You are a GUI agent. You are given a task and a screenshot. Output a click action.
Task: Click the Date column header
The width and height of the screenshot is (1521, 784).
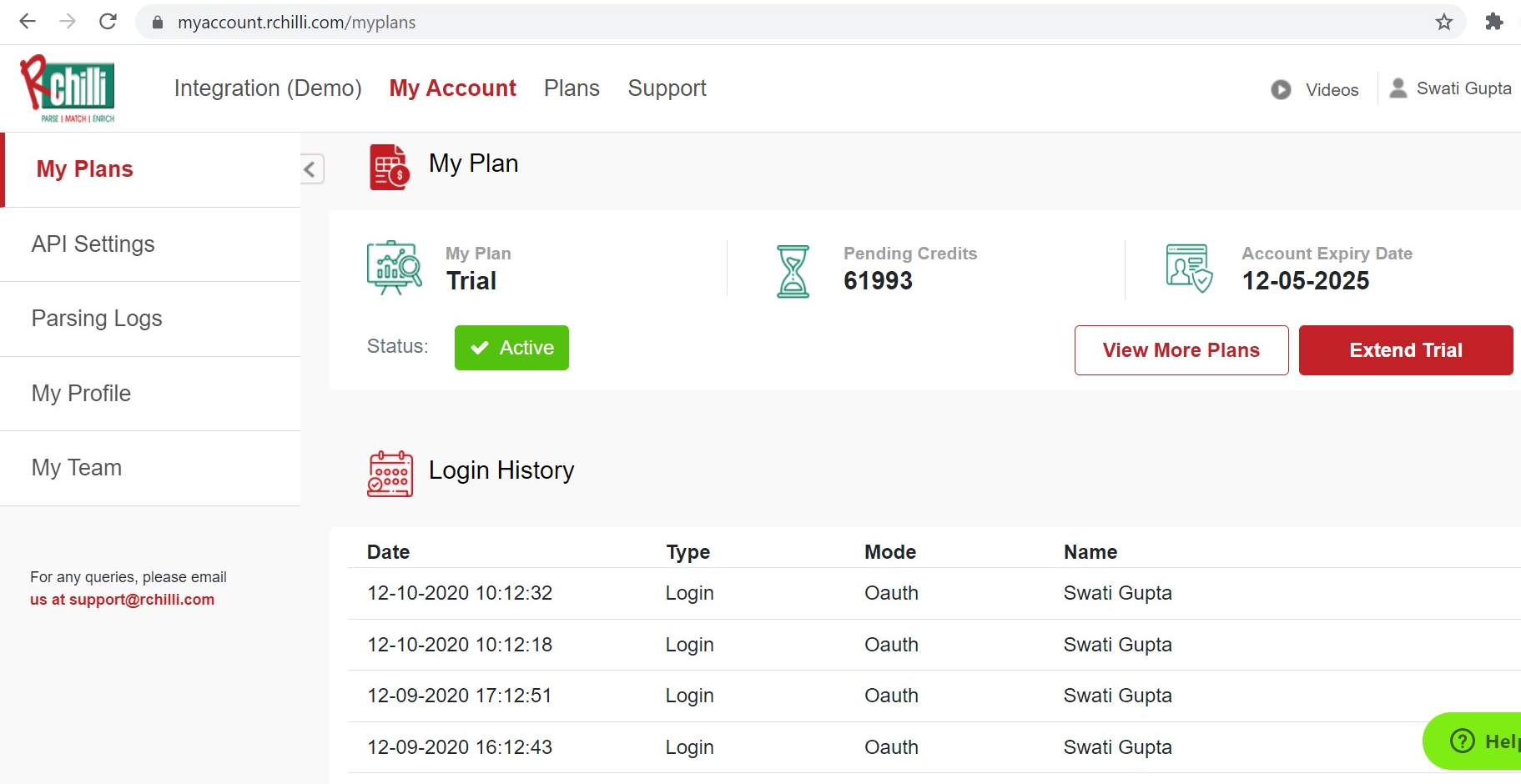[389, 552]
